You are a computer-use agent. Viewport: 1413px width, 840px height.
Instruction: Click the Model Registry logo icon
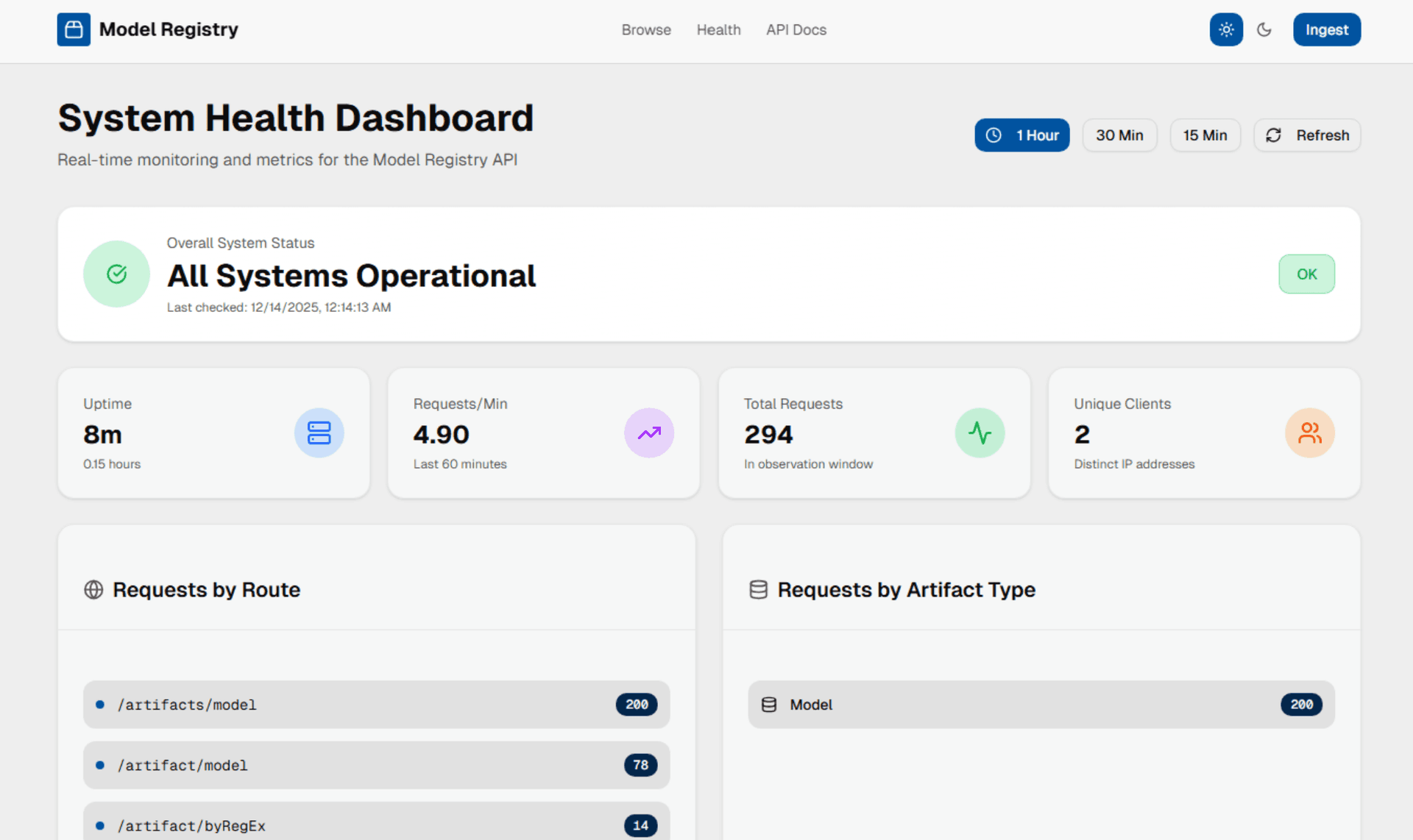tap(73, 29)
